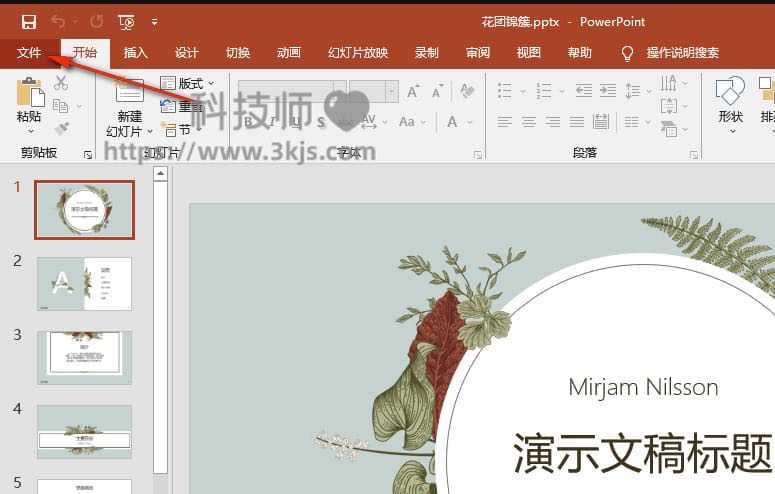Screen dimensions: 775x494
Task: Toggle numbered list
Action: coord(544,91)
